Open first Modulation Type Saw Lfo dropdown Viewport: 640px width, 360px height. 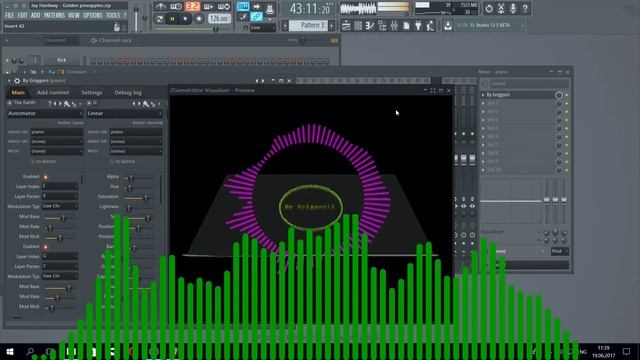(x=60, y=206)
